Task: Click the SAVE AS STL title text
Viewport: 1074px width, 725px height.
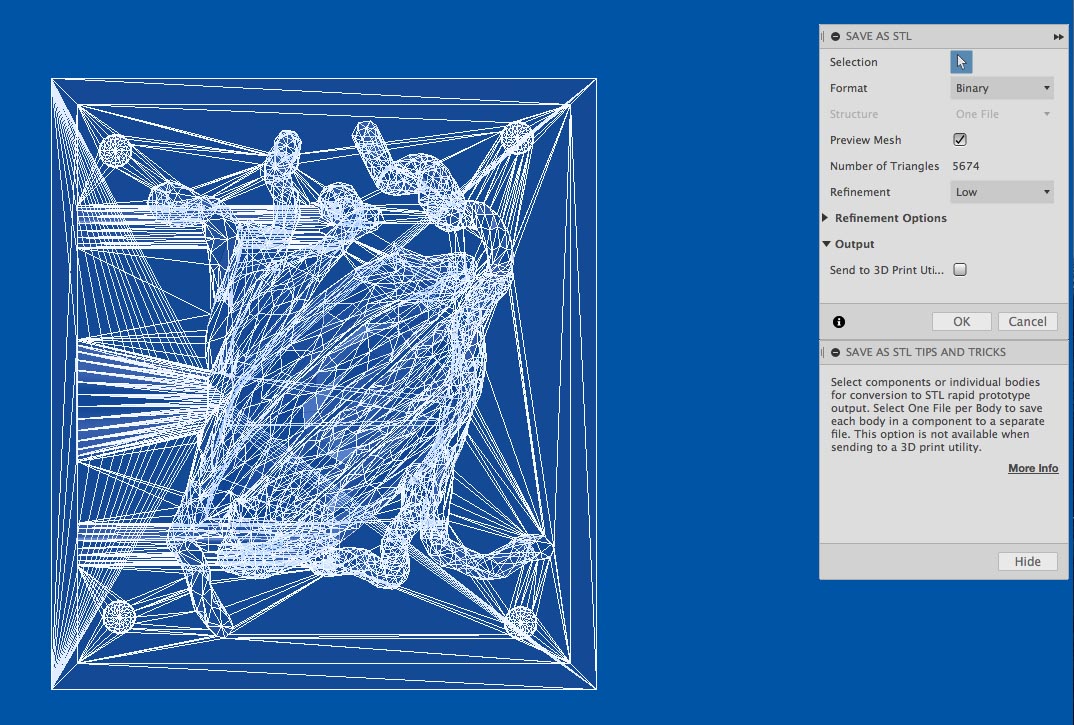Action: click(878, 36)
